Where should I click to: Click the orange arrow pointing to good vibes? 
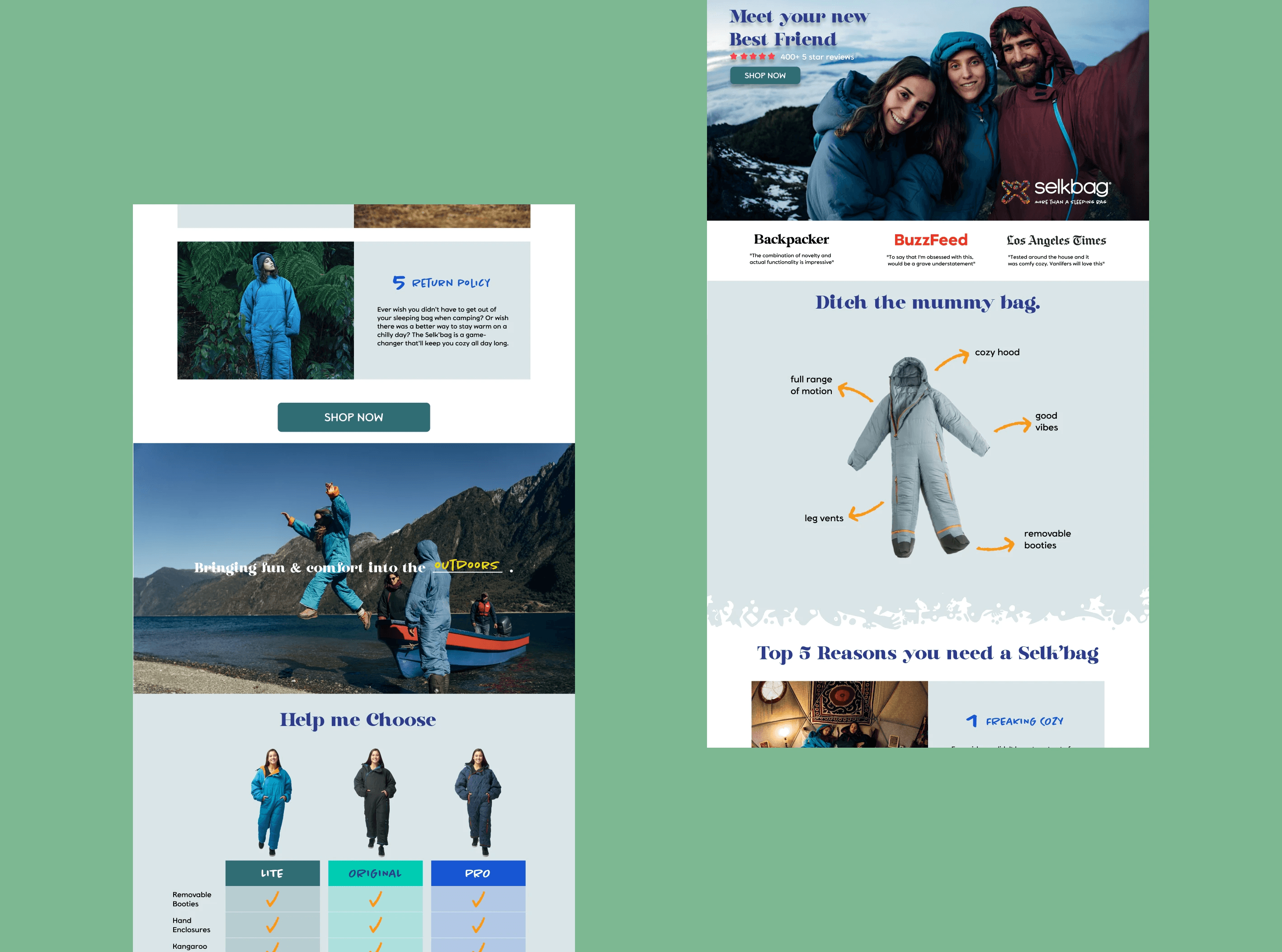(1012, 425)
